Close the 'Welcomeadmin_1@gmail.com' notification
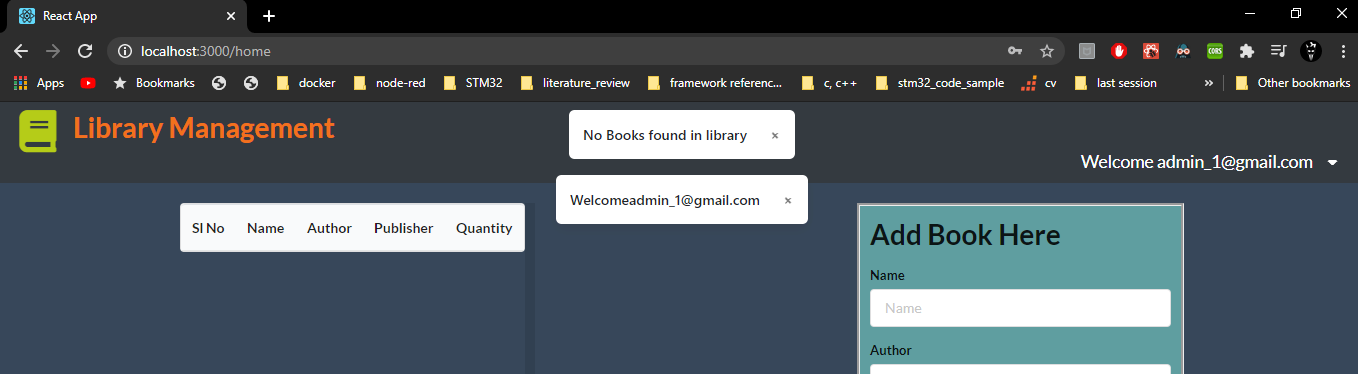Image resolution: width=1358 pixels, height=374 pixels. click(x=788, y=200)
